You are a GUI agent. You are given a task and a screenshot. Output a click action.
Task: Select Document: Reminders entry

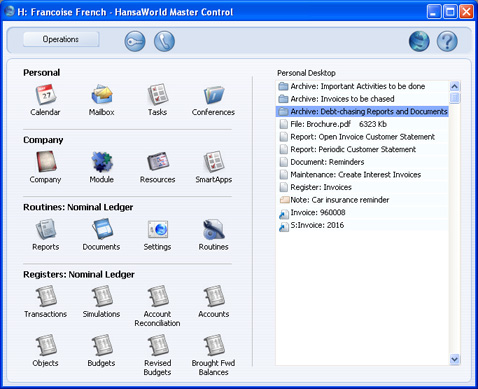click(x=363, y=162)
